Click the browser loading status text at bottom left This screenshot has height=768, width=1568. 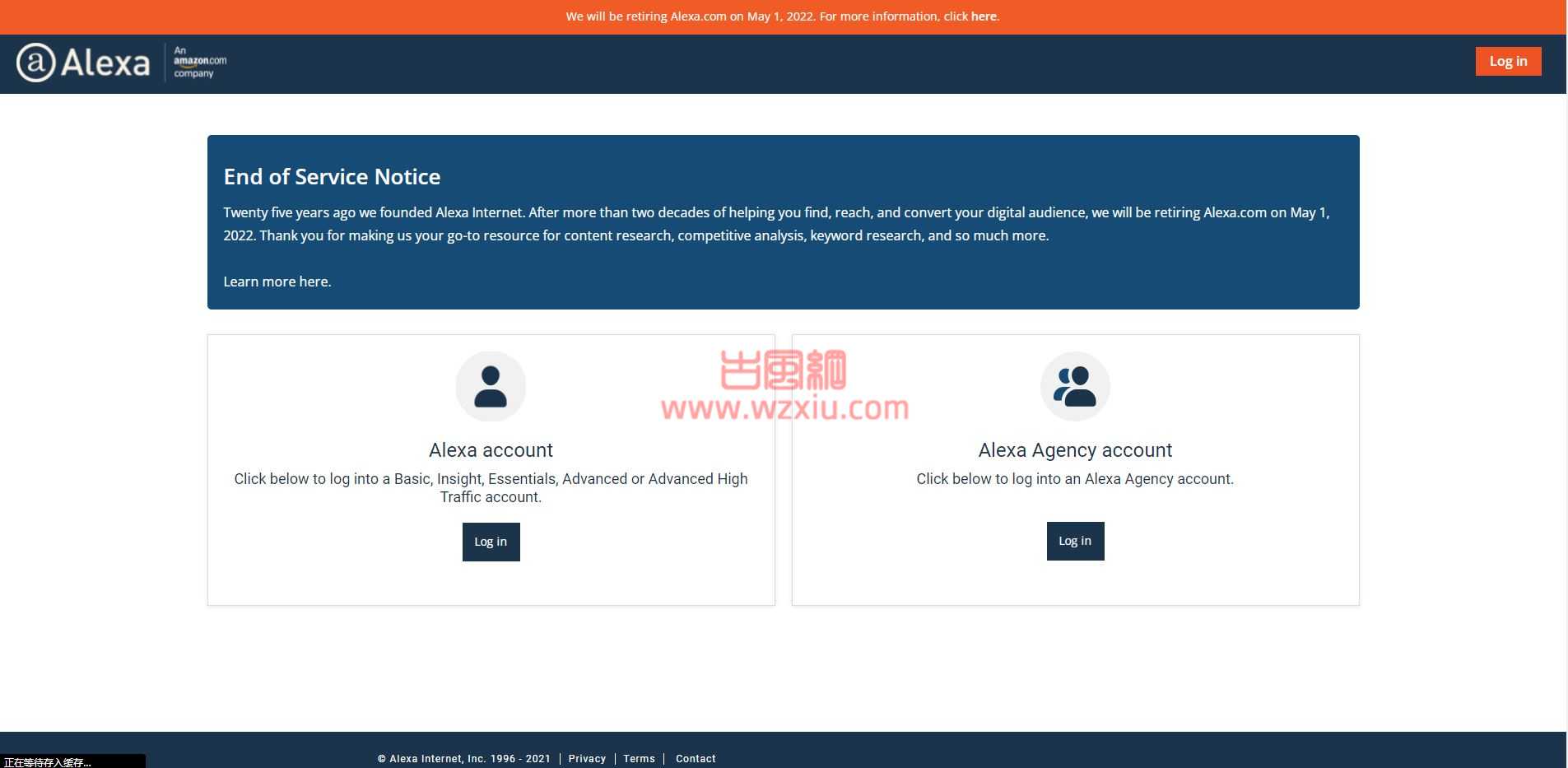click(48, 762)
